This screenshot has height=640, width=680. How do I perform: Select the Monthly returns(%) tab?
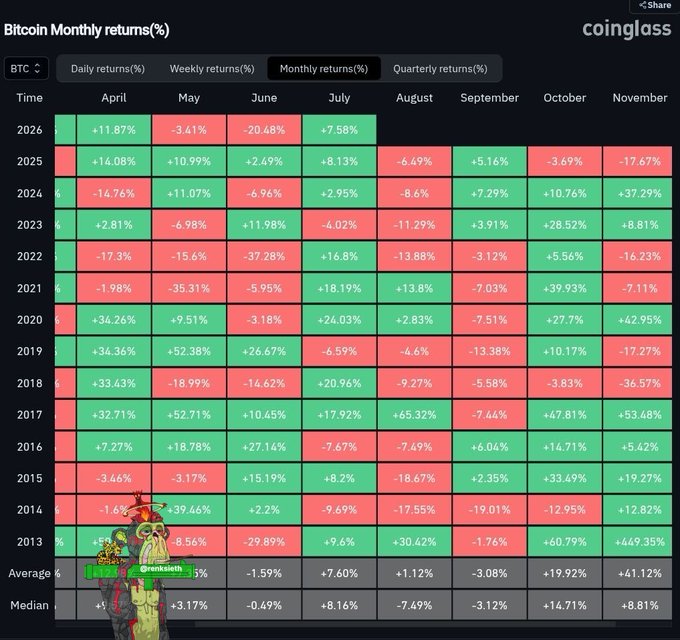[324, 69]
